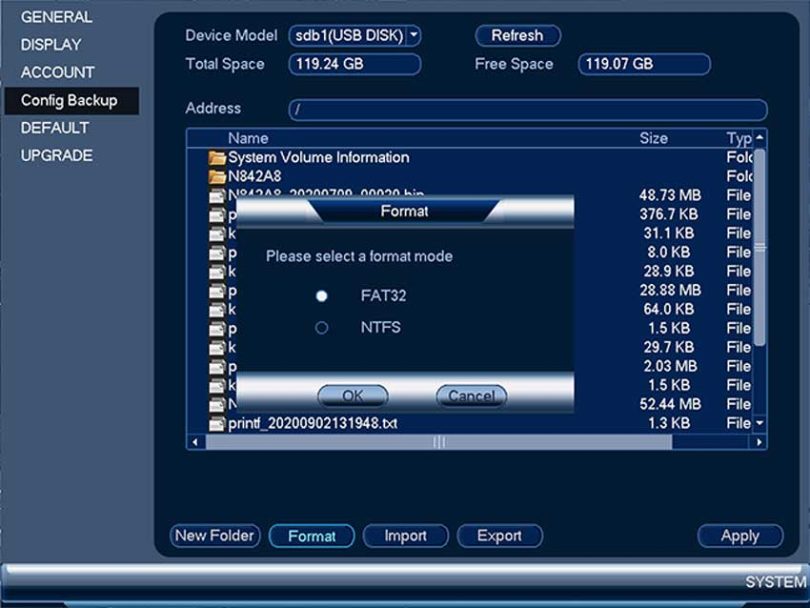The width and height of the screenshot is (810, 608).
Task: Click the Address path input field
Action: point(527,109)
